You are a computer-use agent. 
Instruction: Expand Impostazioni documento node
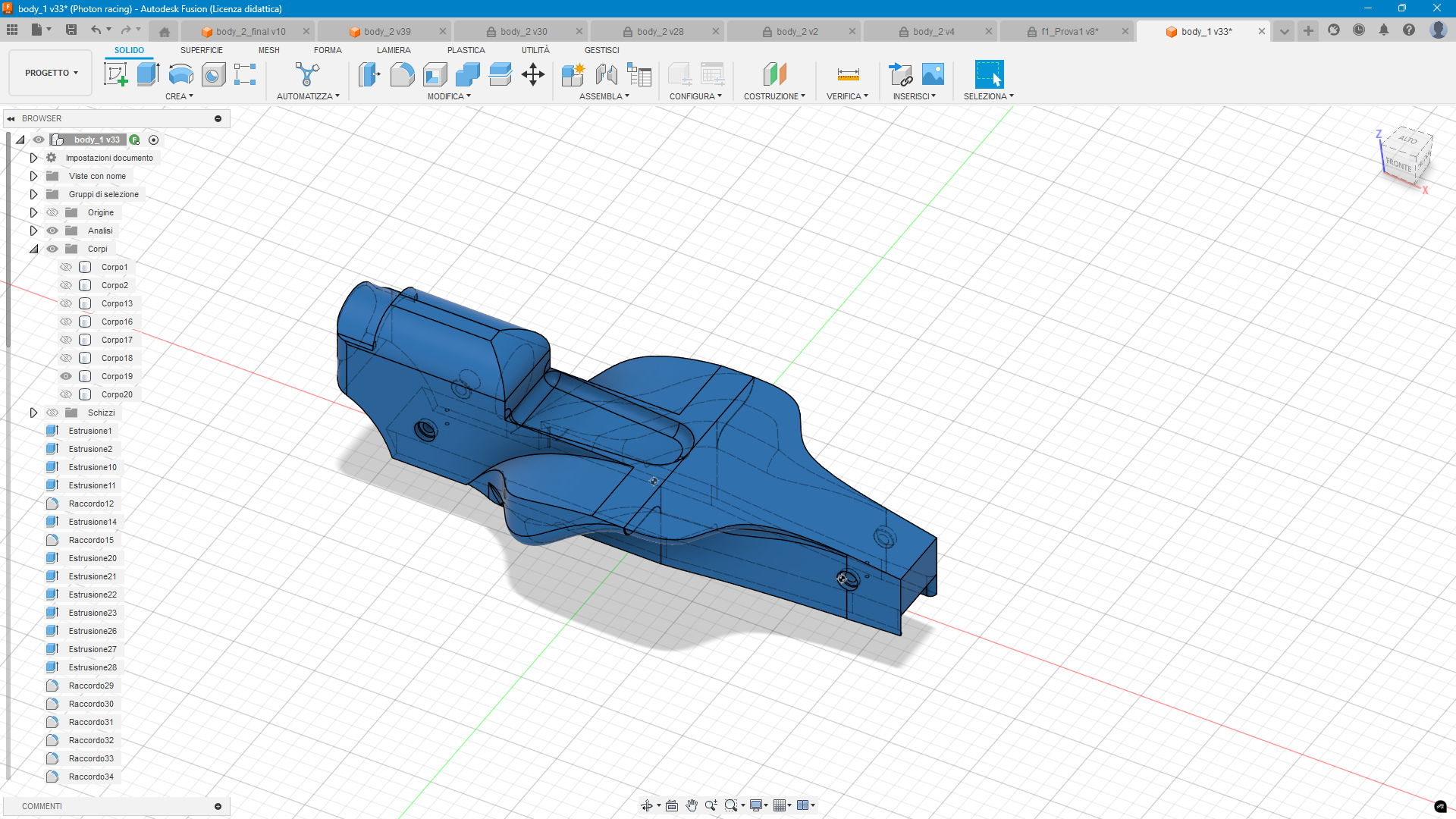33,158
